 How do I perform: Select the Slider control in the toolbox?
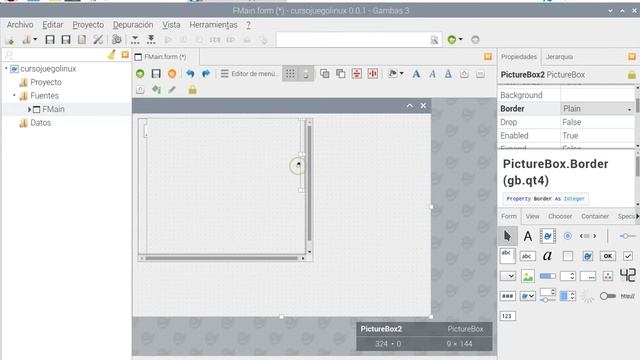pos(627,236)
